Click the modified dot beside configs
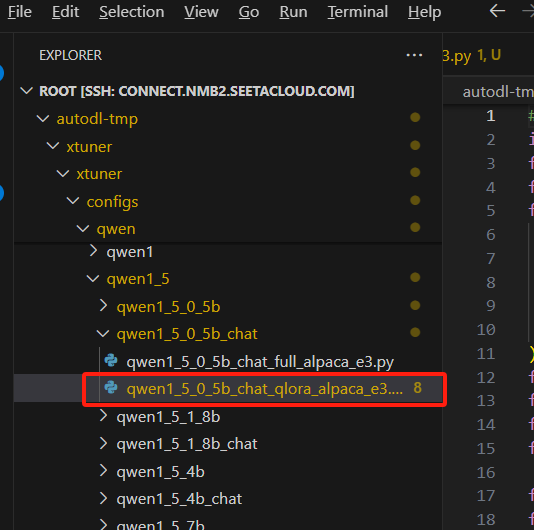The height and width of the screenshot is (530, 534). pos(415,200)
